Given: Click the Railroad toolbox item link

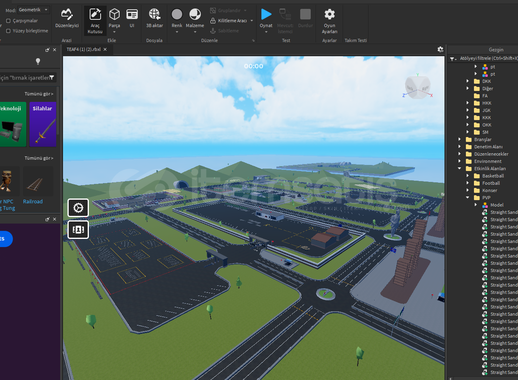Looking at the screenshot, I should (33, 201).
